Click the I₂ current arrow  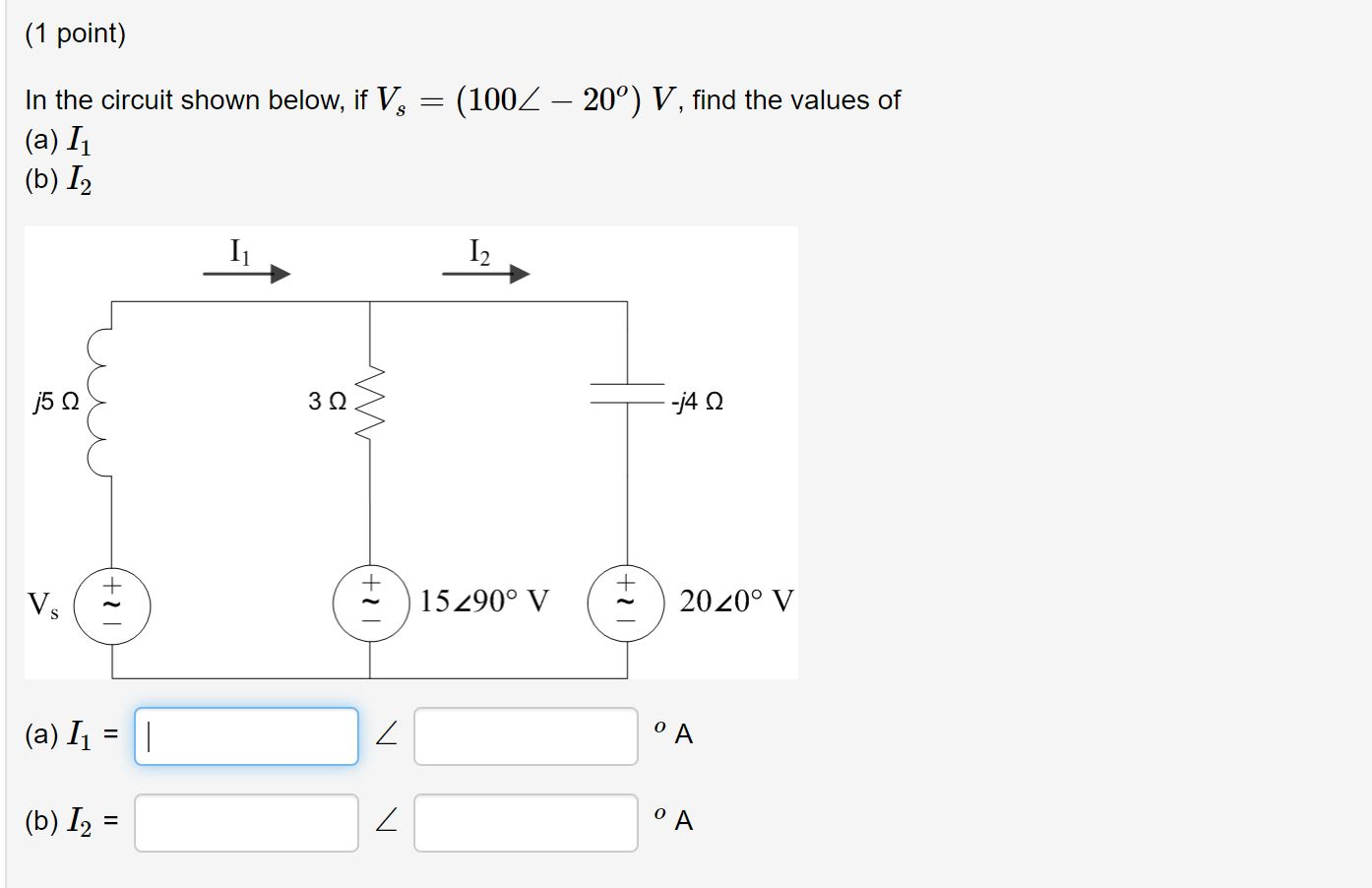(486, 273)
